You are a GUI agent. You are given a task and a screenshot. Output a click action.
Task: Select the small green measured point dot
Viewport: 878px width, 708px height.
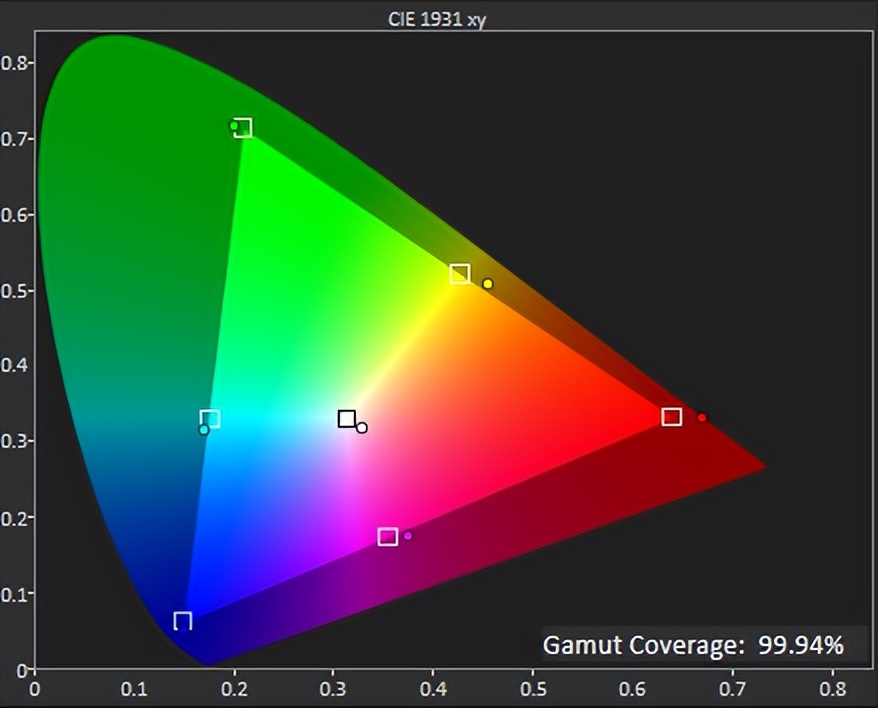234,126
